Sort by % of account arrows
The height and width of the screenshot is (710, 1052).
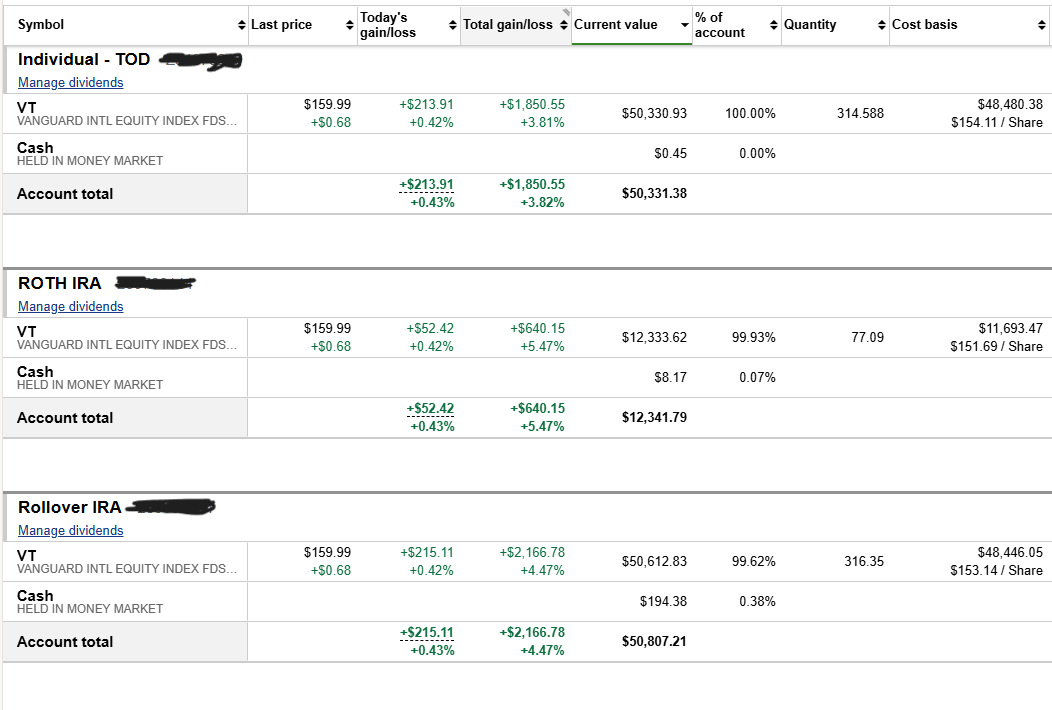click(x=774, y=26)
